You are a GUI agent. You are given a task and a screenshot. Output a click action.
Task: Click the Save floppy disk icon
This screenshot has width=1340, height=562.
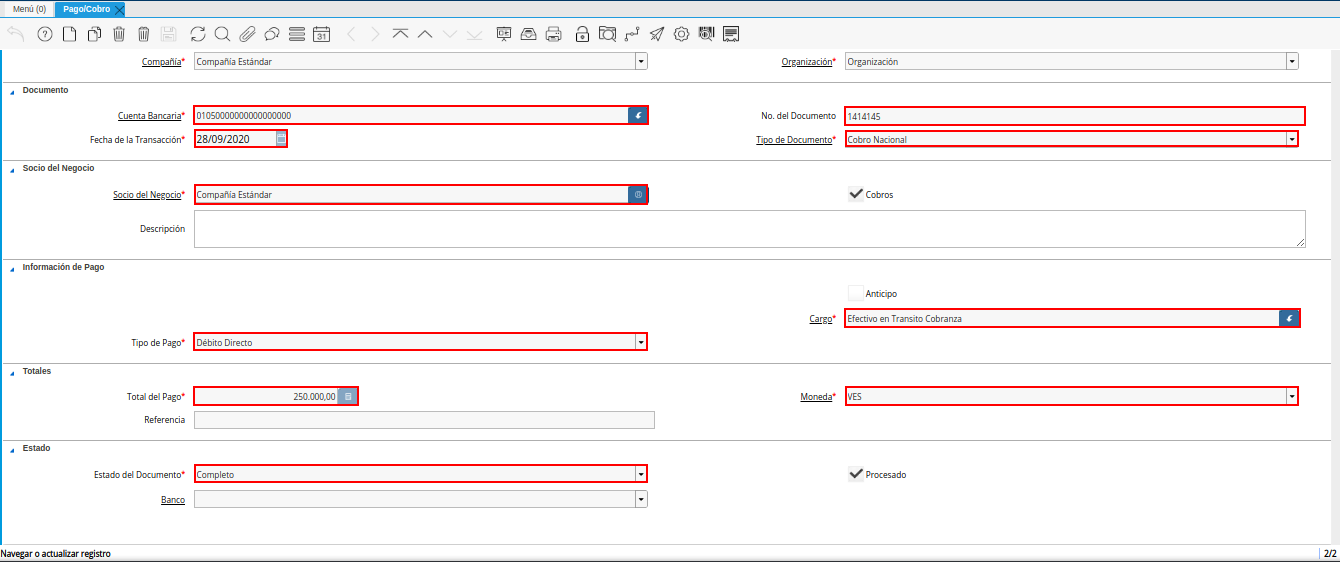pyautogui.click(x=168, y=34)
